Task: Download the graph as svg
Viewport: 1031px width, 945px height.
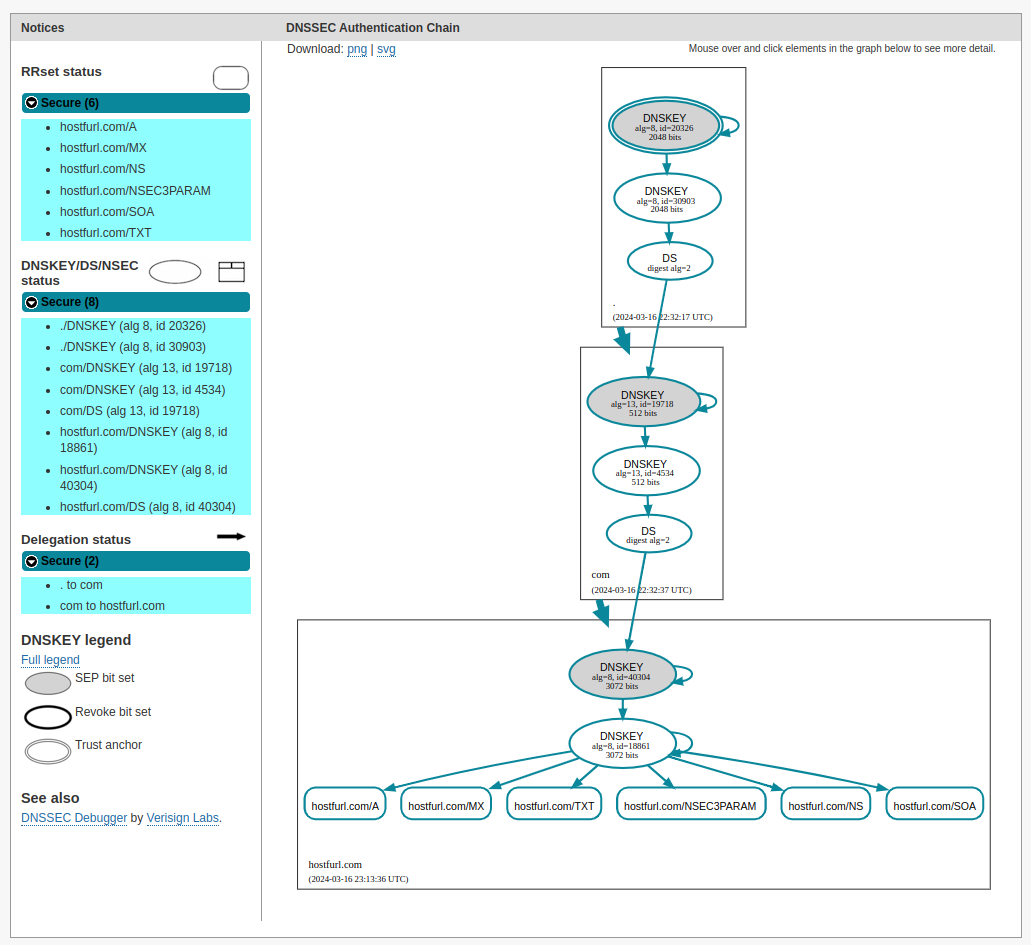Action: tap(386, 49)
